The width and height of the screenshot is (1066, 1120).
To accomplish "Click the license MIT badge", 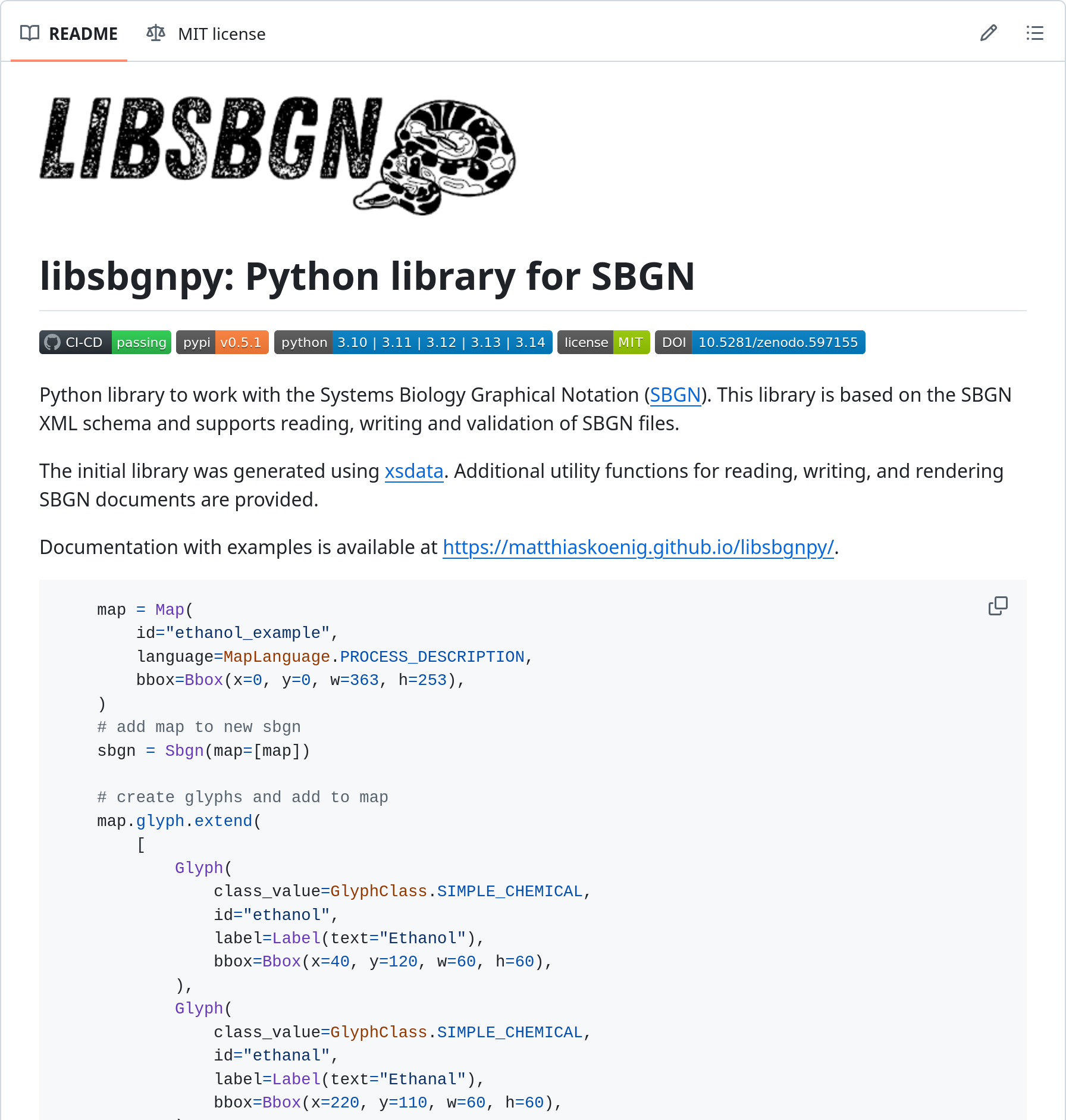I will (603, 342).
